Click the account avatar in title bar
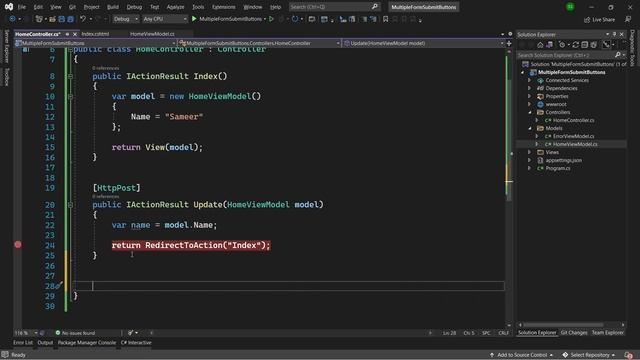 pyautogui.click(x=570, y=7)
